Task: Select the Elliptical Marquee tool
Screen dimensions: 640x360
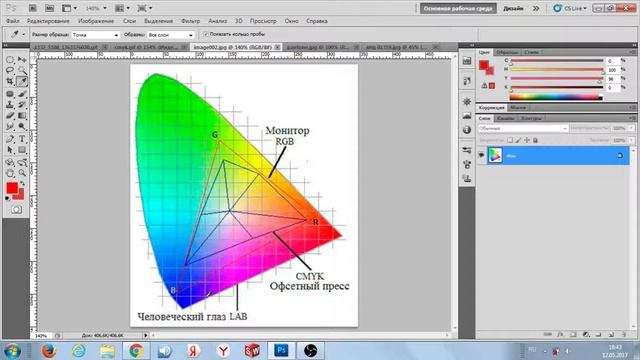Action: pyautogui.click(x=10, y=60)
